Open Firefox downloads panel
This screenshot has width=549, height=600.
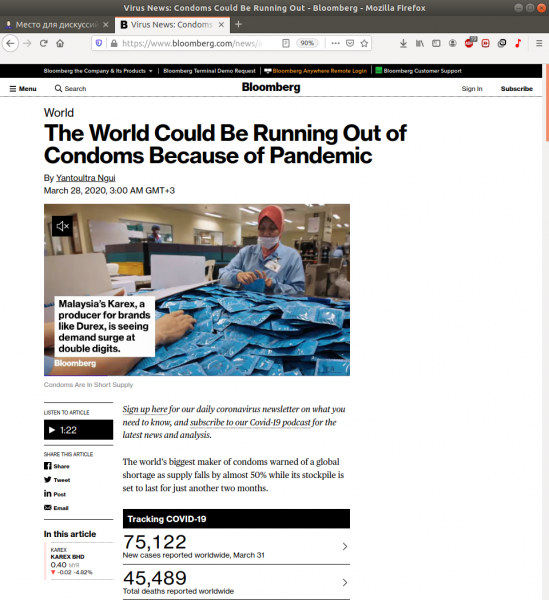coord(403,43)
